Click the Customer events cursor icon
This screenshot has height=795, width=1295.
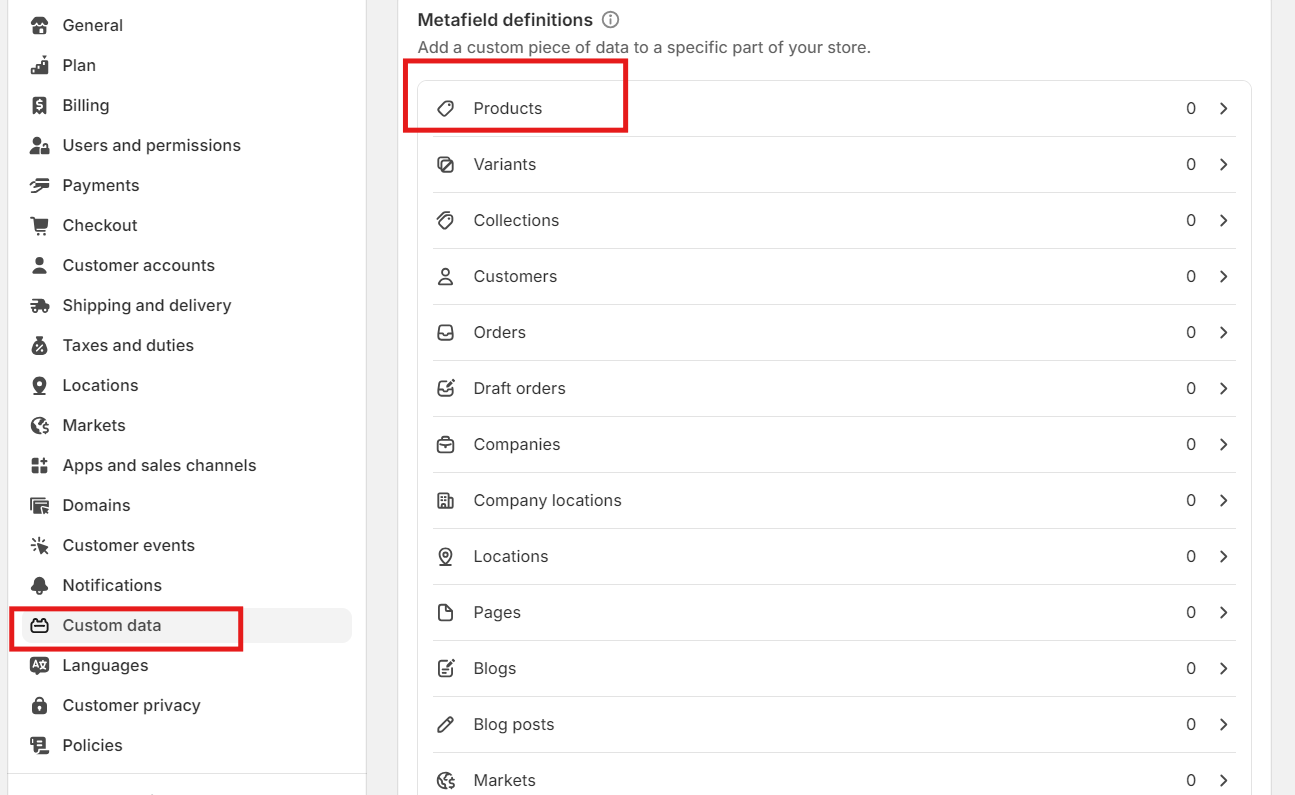point(40,545)
